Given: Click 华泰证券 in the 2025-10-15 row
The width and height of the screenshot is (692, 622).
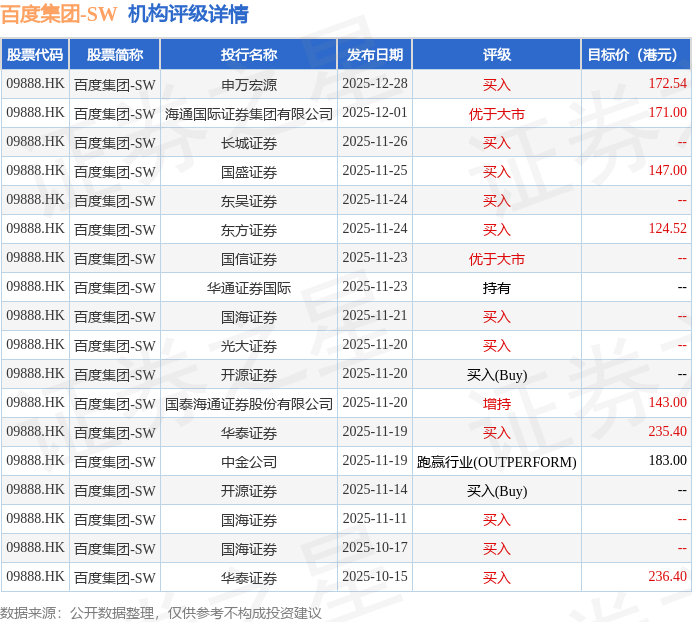Looking at the screenshot, I should click(x=249, y=578).
